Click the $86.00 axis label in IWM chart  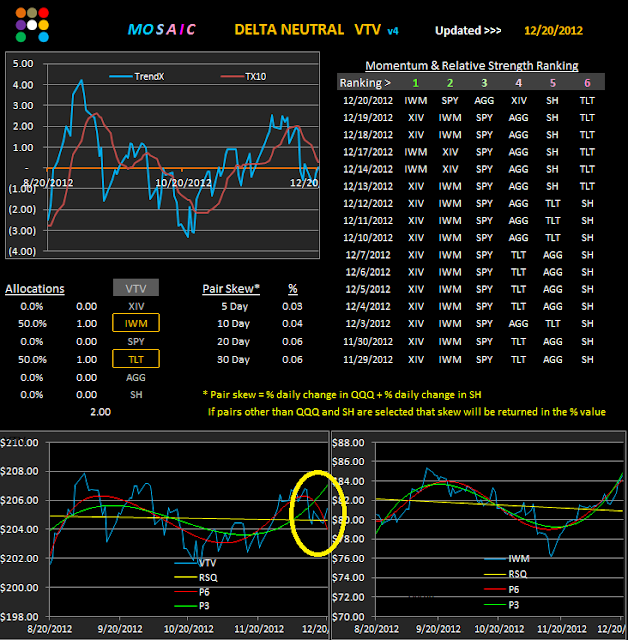pyautogui.click(x=348, y=462)
